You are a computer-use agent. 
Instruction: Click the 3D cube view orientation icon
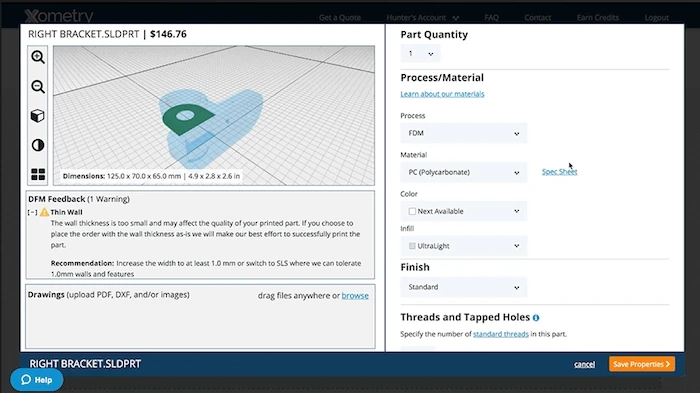38,116
